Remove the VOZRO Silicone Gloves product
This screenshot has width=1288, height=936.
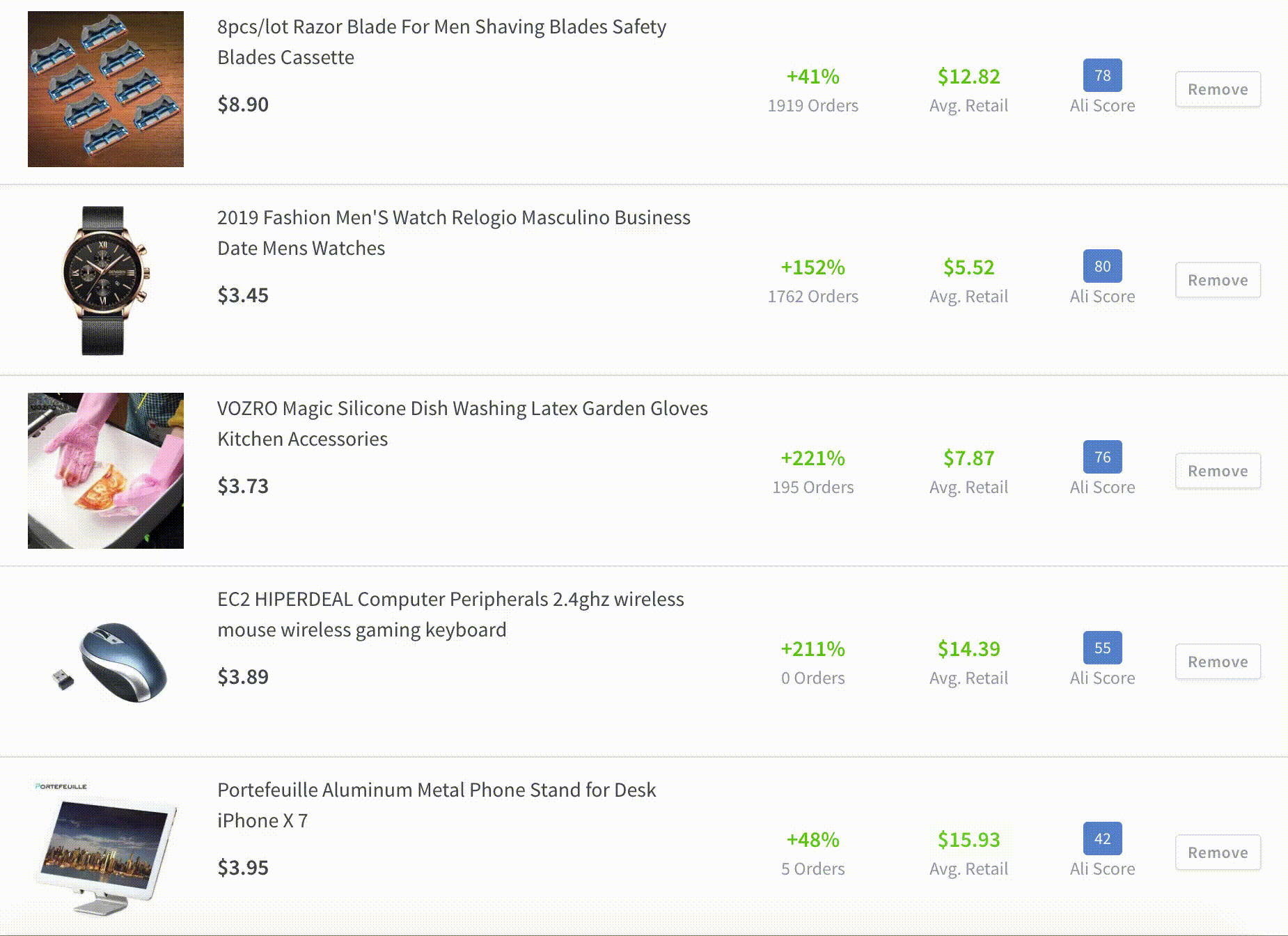pos(1218,471)
